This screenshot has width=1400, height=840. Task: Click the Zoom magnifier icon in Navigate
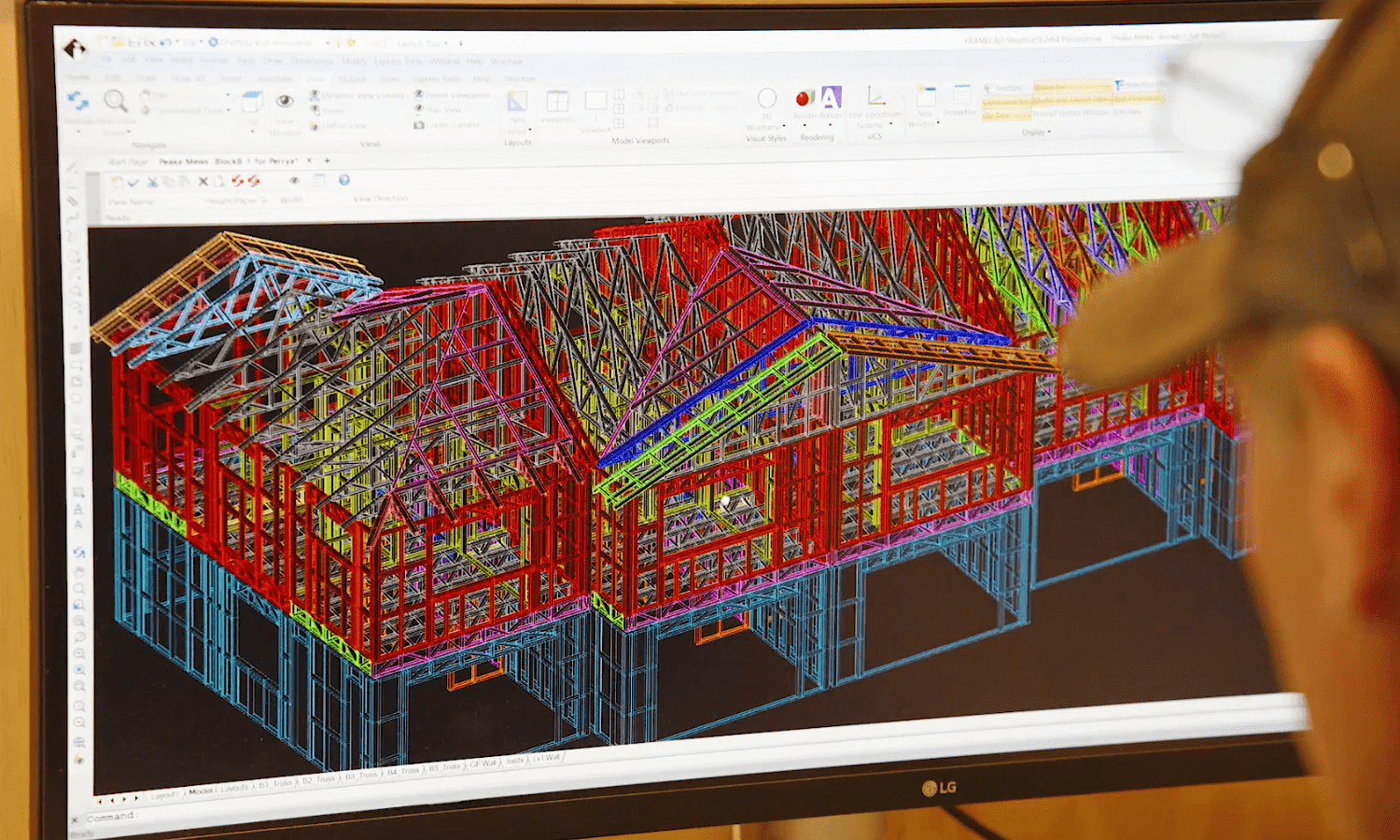[116, 101]
